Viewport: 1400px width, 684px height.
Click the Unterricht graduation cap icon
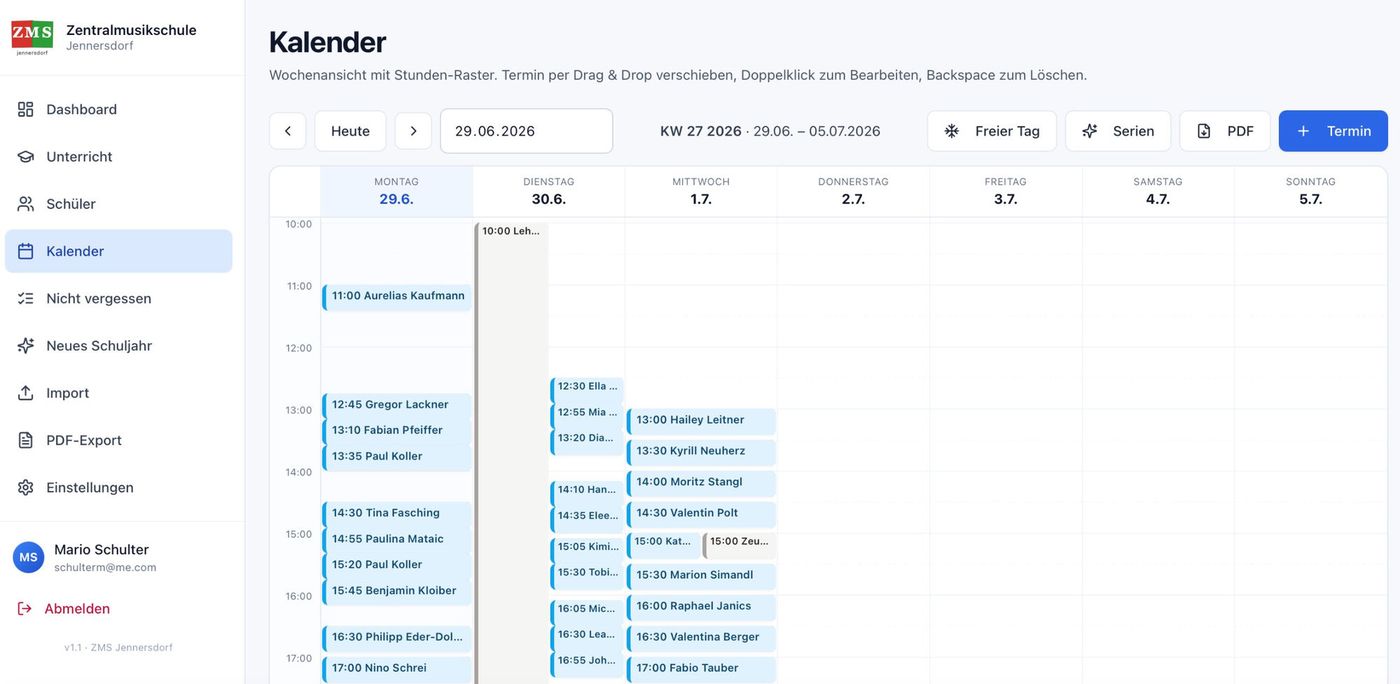click(26, 156)
